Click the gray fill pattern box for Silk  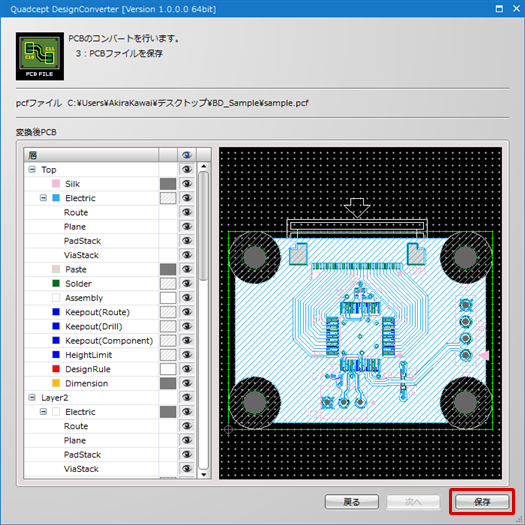click(x=168, y=183)
